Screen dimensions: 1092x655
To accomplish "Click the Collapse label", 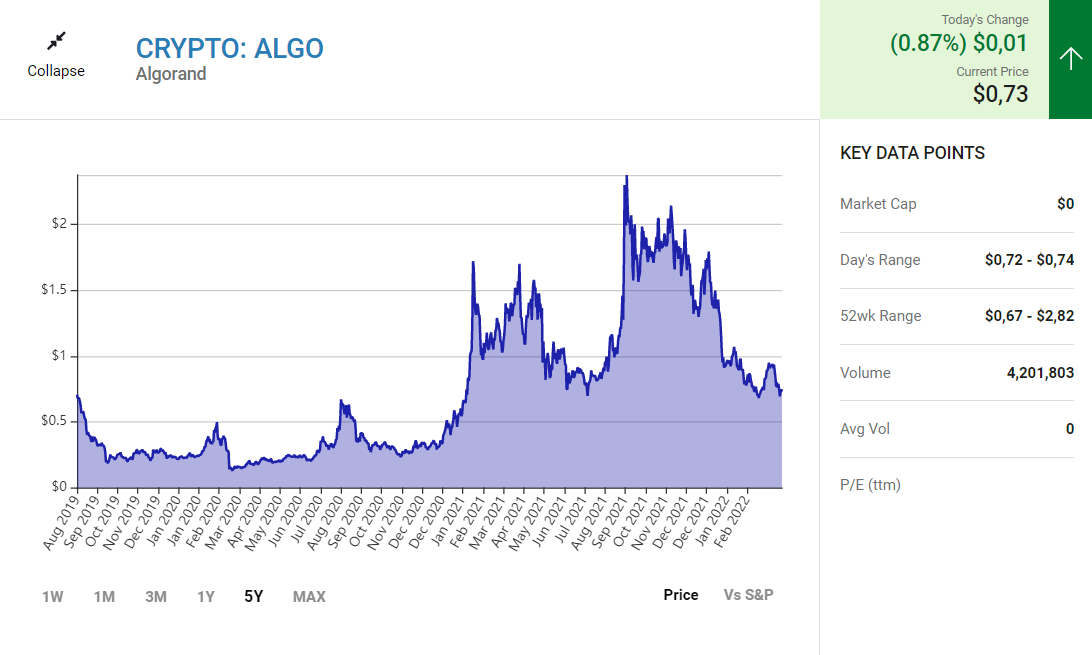I will pyautogui.click(x=56, y=71).
